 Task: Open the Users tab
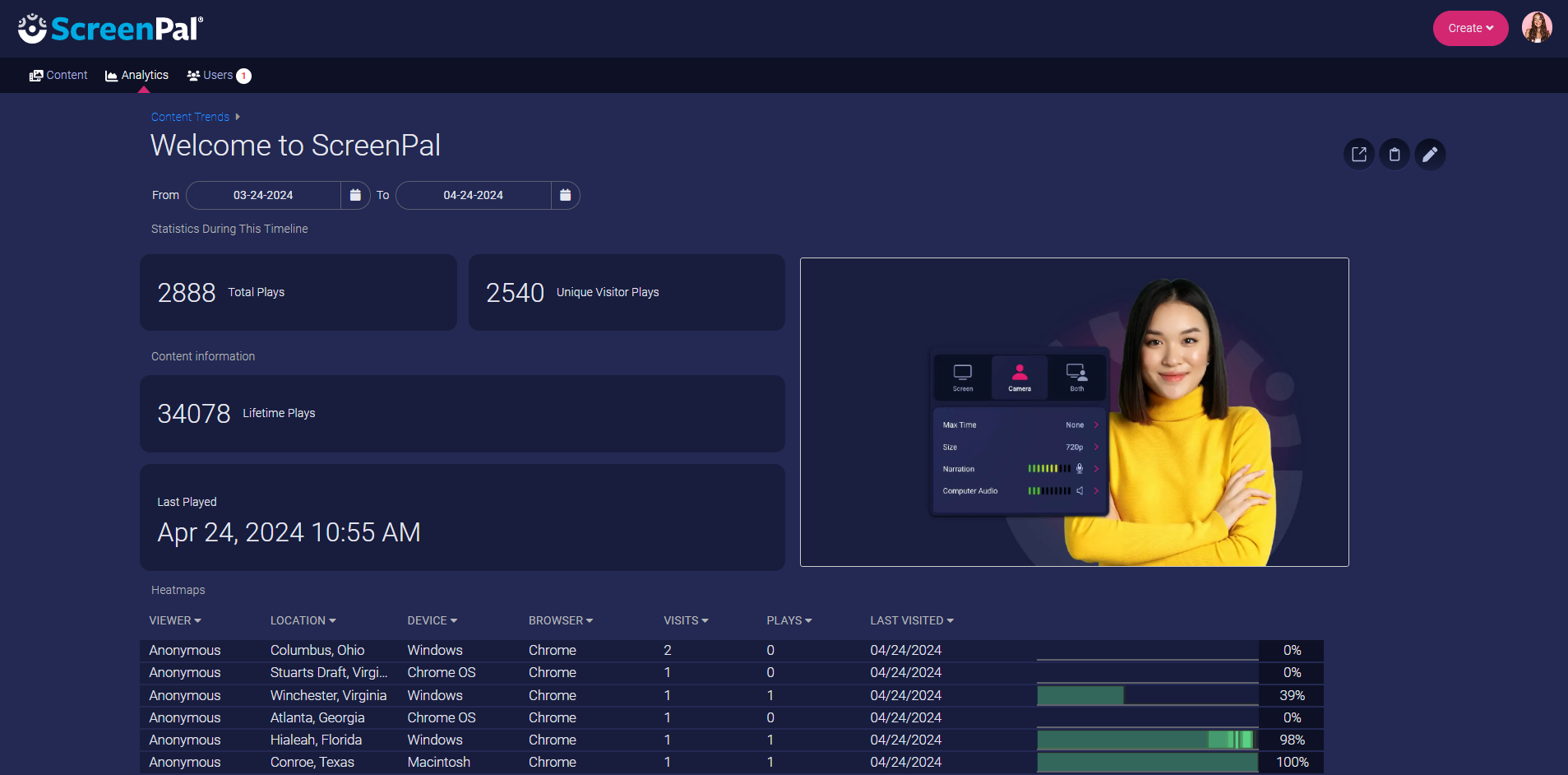click(210, 75)
